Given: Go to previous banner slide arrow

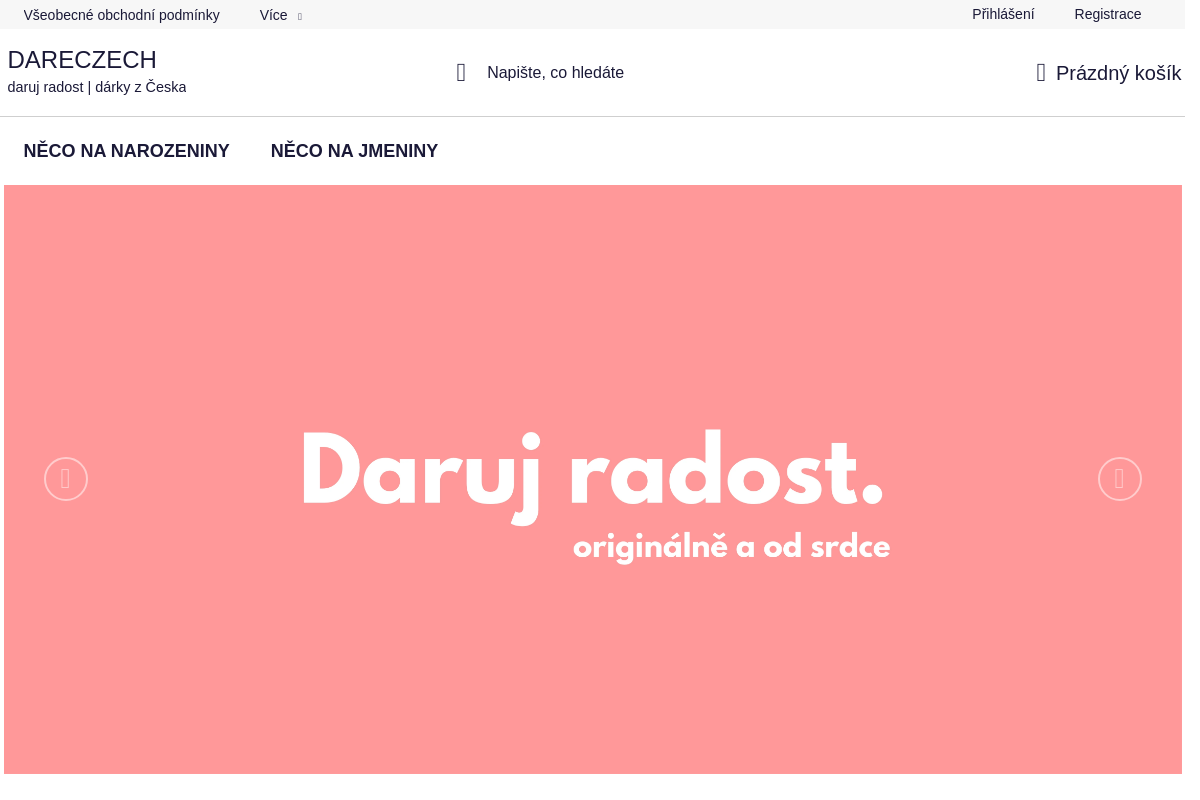Looking at the screenshot, I should pyautogui.click(x=66, y=479).
